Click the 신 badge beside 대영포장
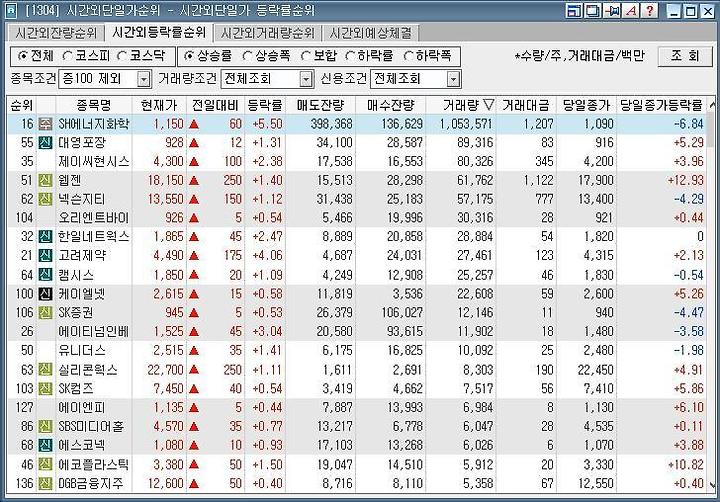720x502 pixels. 45,142
